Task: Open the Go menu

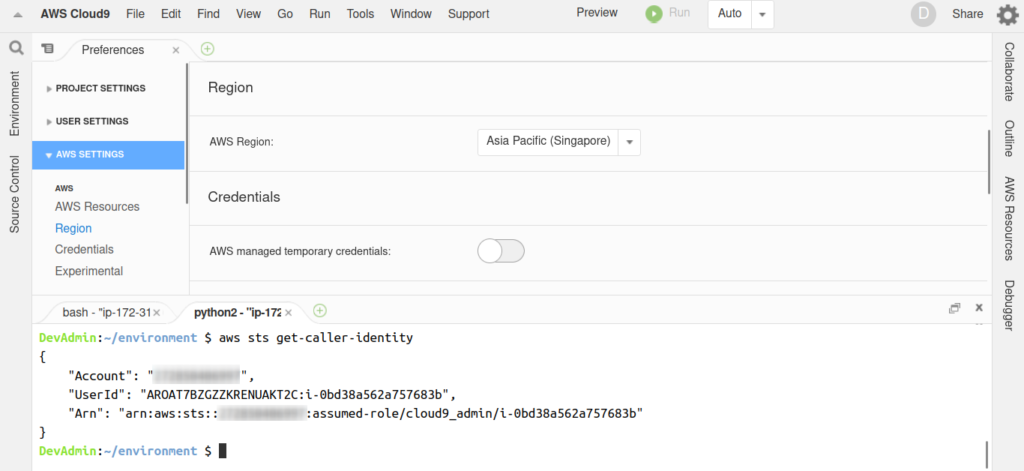Action: [x=285, y=14]
